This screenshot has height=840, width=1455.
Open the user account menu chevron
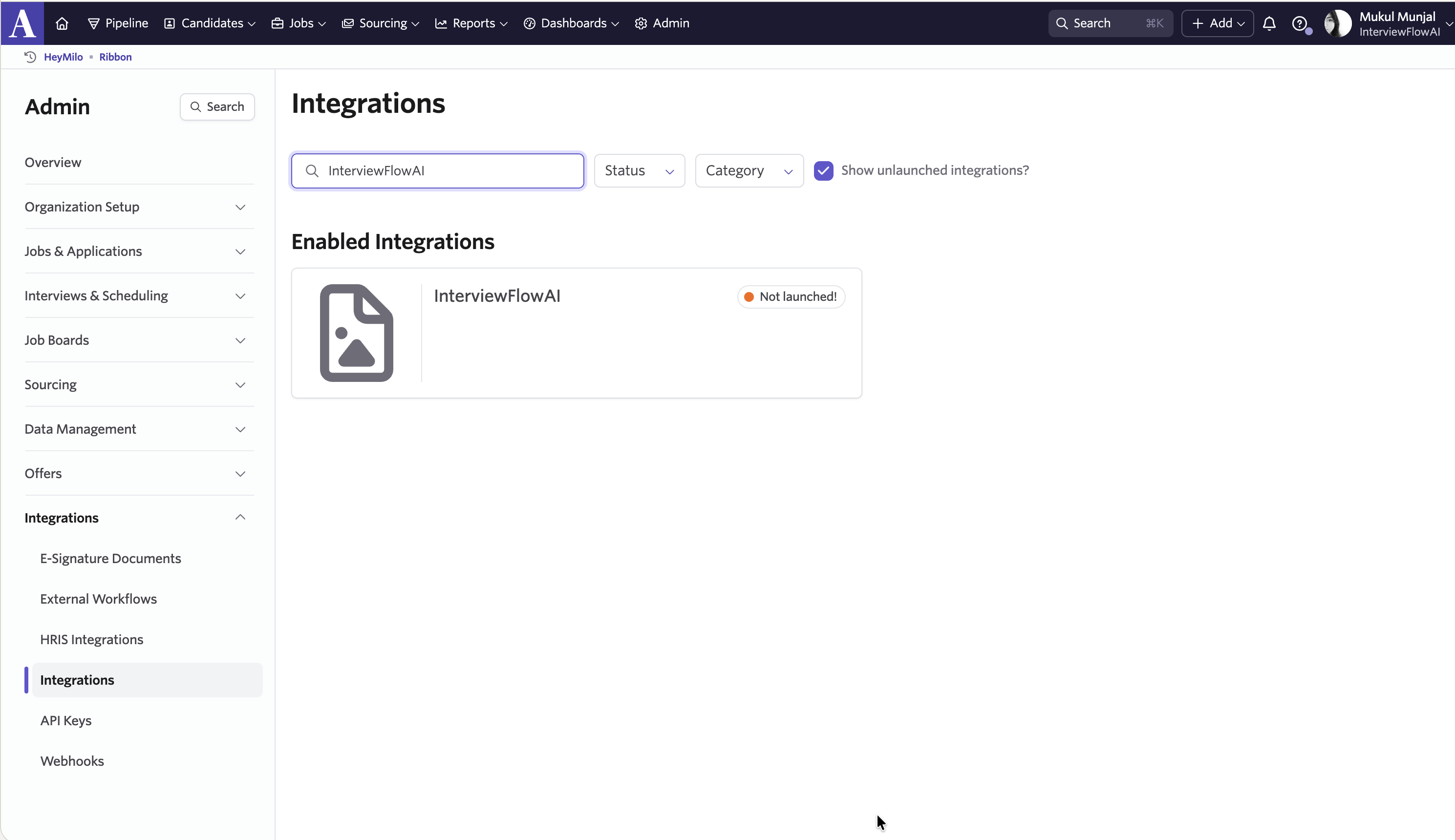pos(1449,23)
